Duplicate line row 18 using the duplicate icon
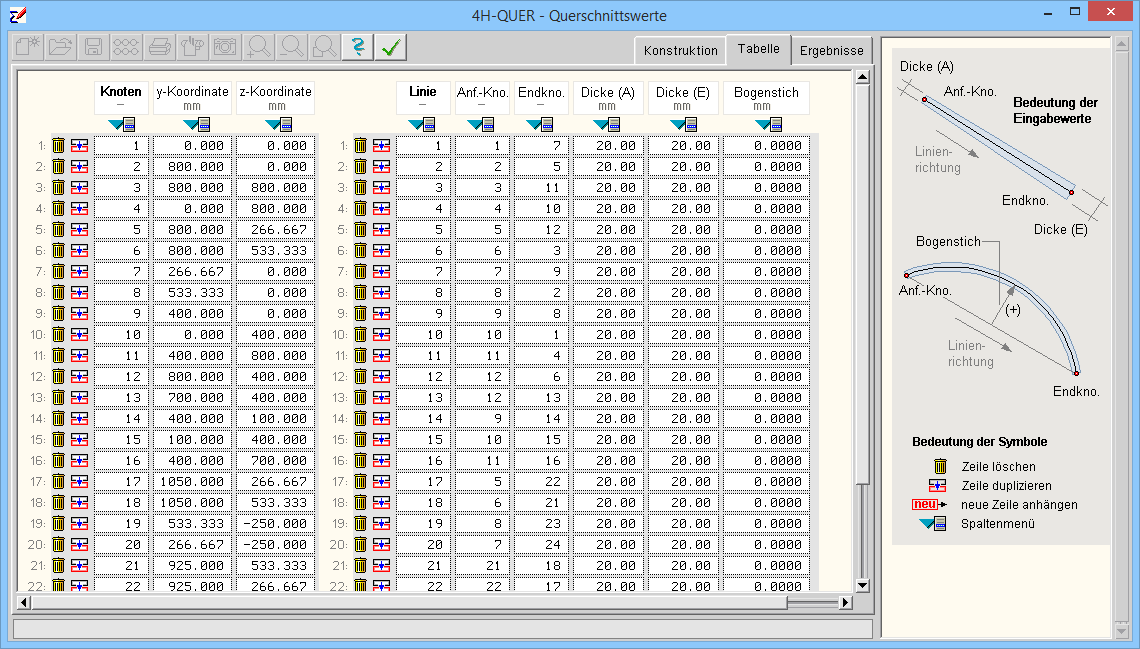This screenshot has width=1140, height=649. tap(381, 503)
